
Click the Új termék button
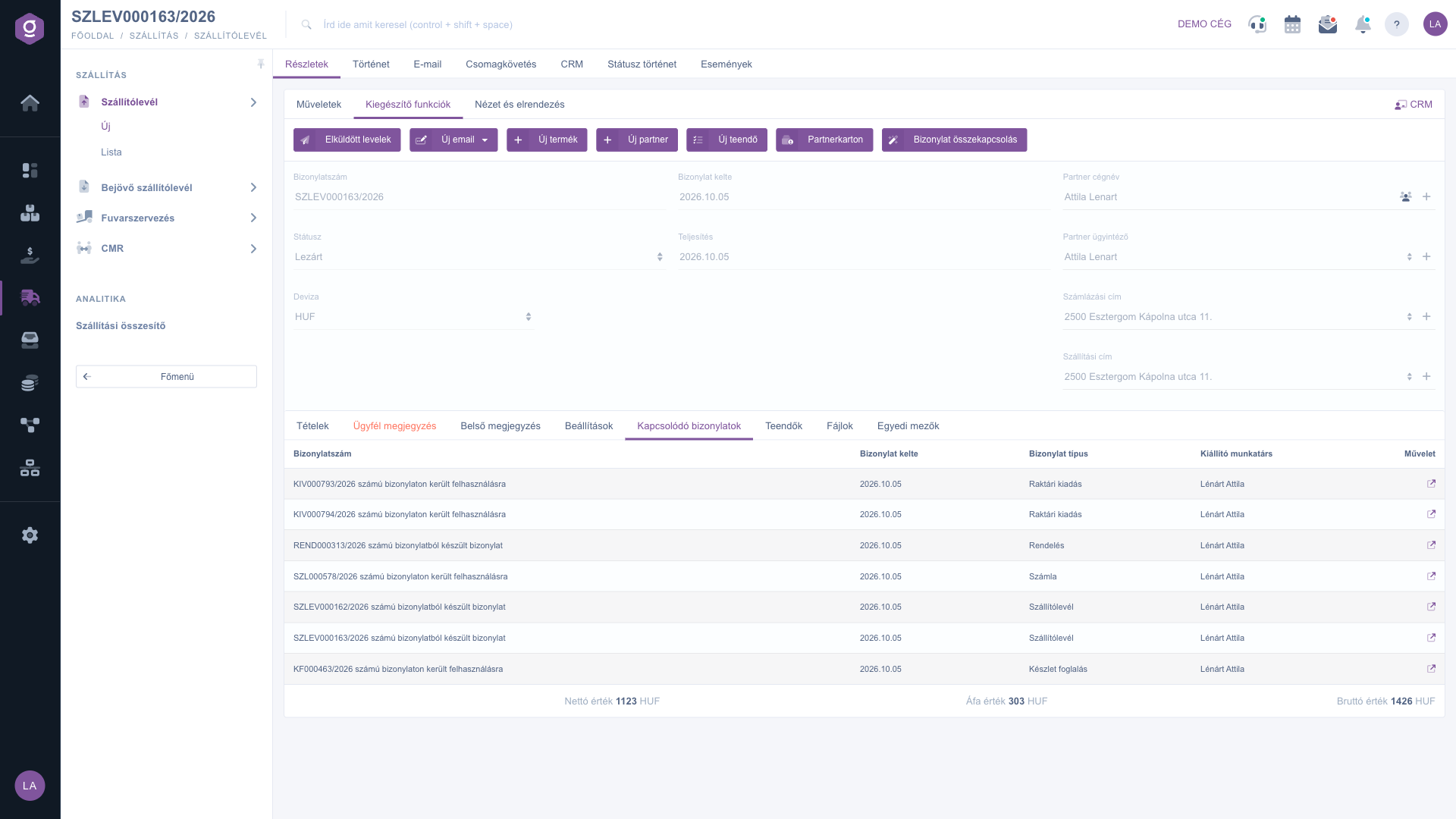pyautogui.click(x=547, y=140)
